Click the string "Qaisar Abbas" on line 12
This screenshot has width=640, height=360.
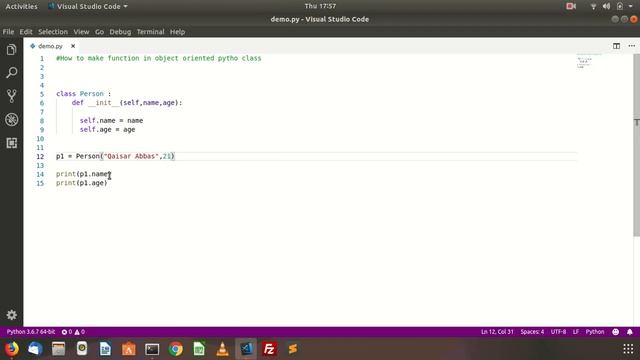(x=131, y=156)
